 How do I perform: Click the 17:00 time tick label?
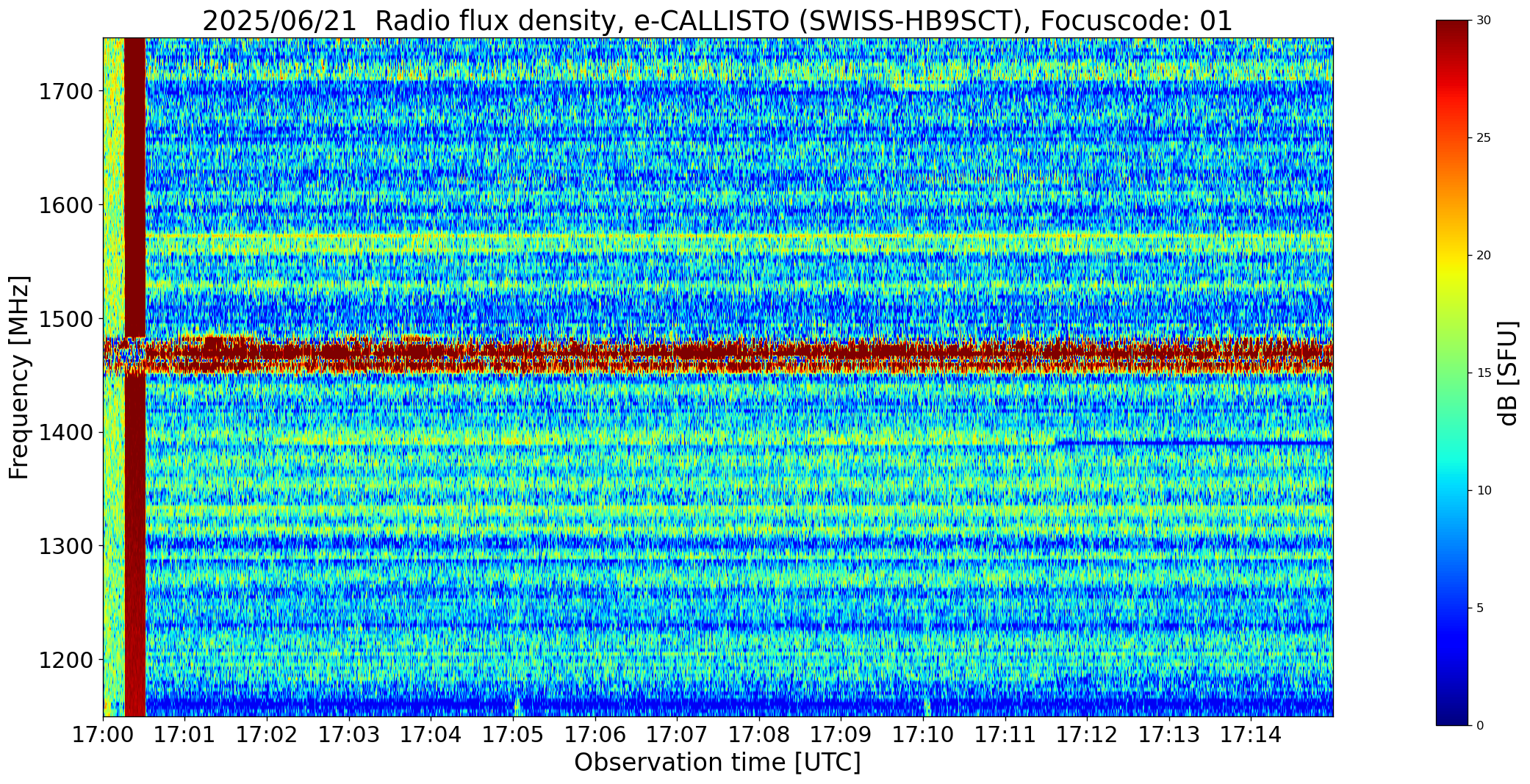point(103,735)
